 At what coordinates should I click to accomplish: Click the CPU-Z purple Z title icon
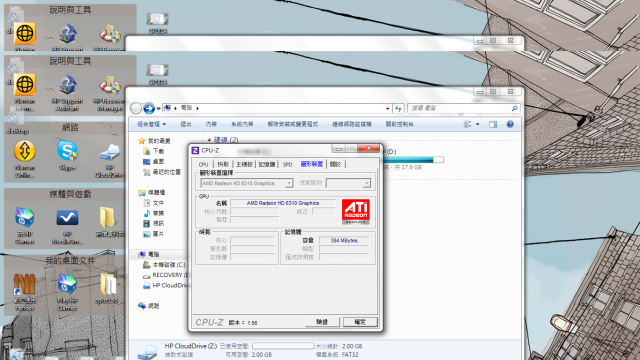[x=196, y=151]
